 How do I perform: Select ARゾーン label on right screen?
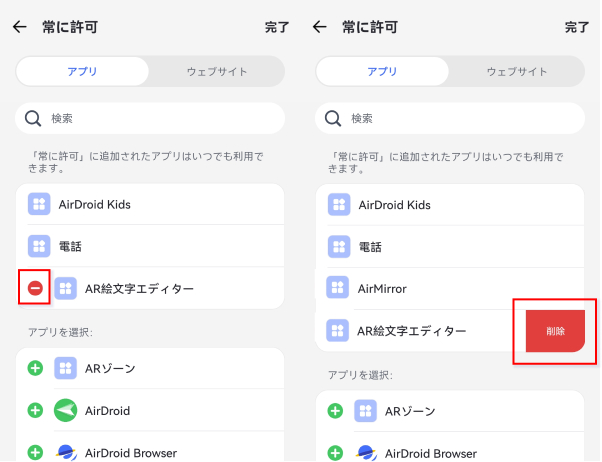click(x=410, y=411)
